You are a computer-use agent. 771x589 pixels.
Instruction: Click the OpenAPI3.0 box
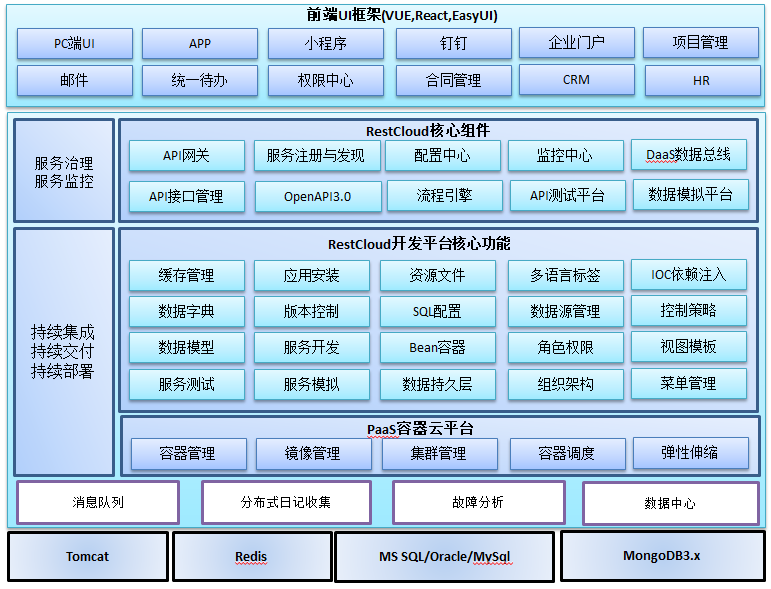coord(317,197)
